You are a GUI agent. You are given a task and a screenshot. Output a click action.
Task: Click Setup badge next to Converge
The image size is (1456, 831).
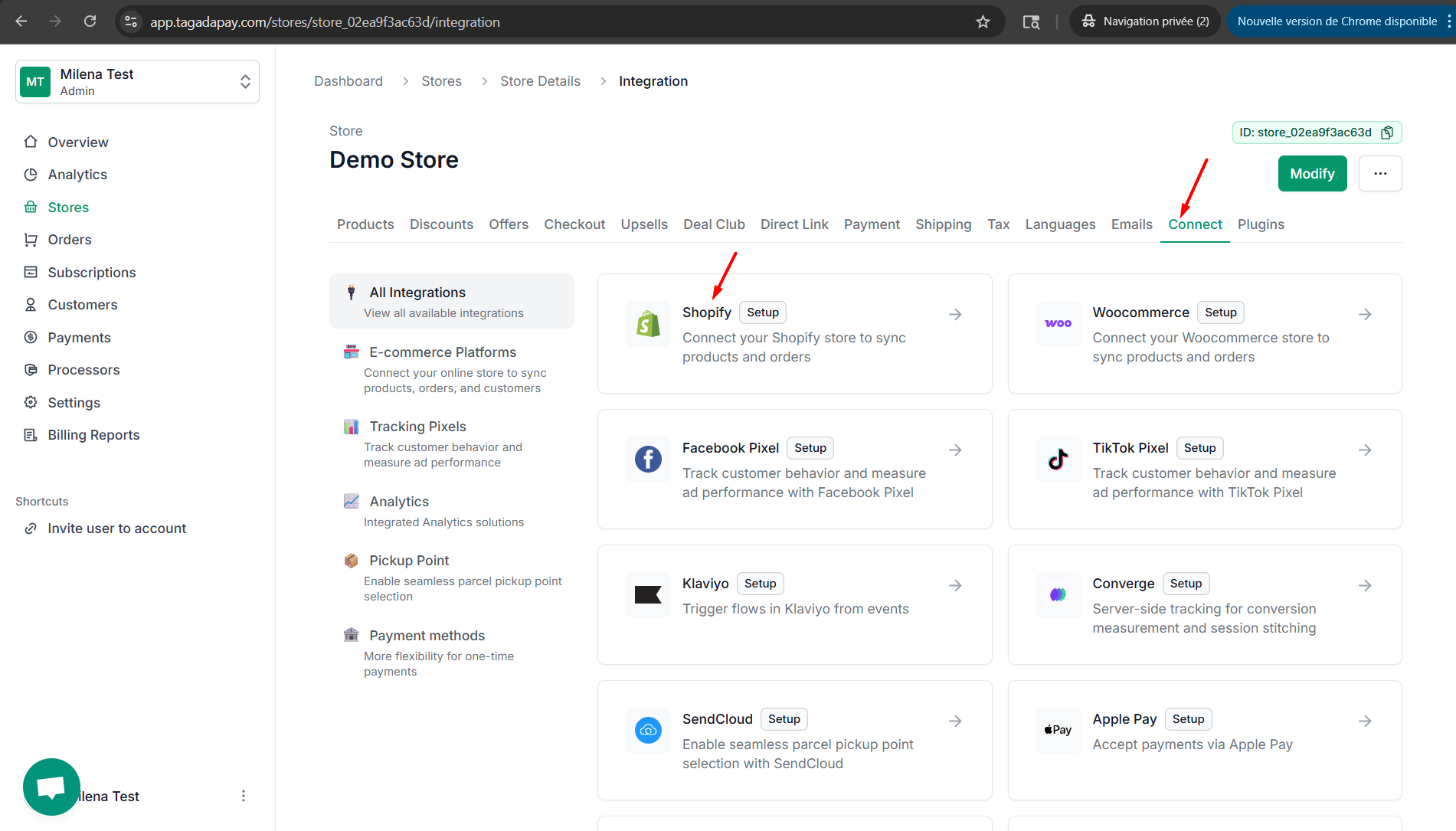1186,584
